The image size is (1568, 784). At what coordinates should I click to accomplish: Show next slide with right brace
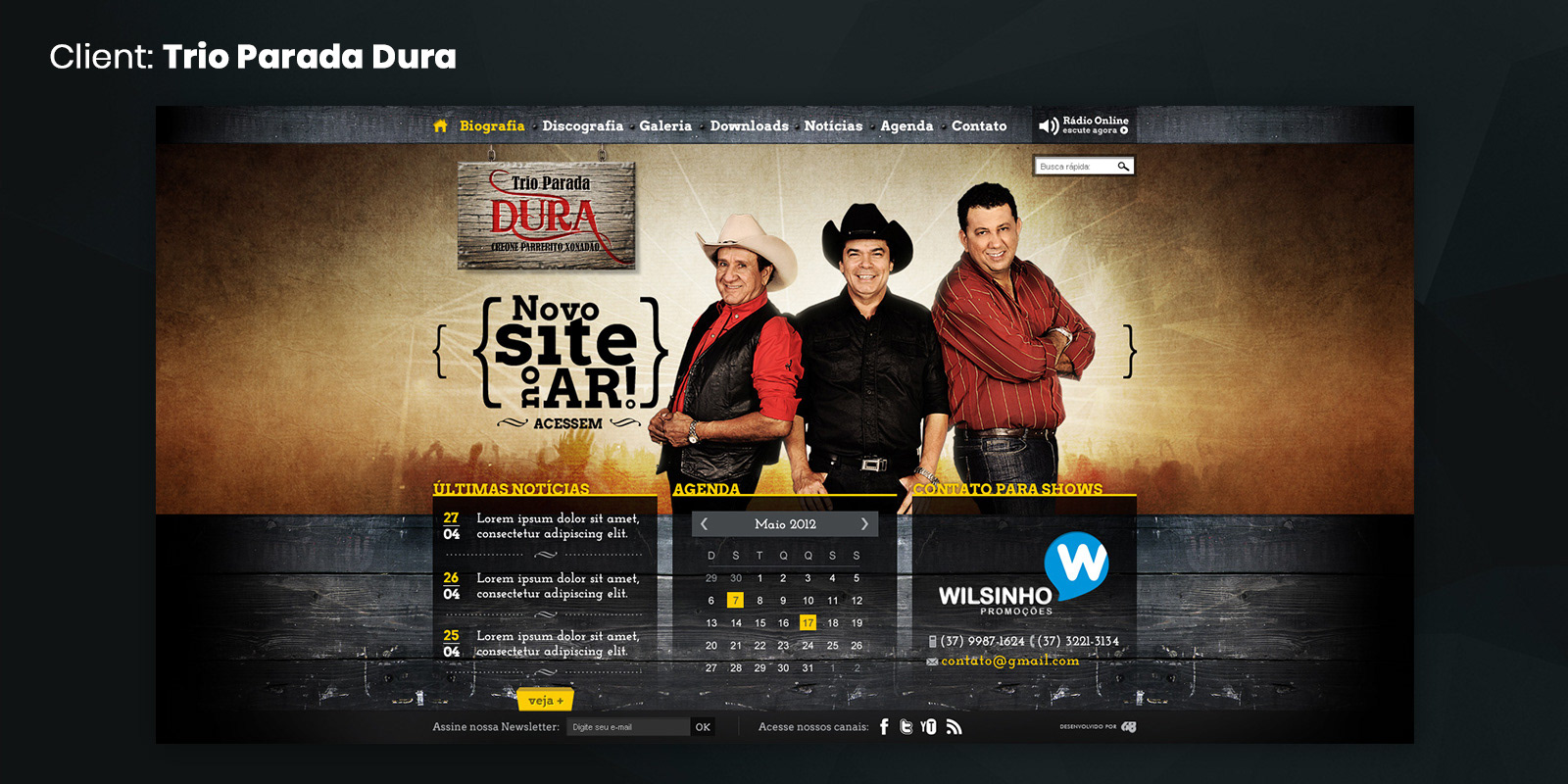click(1130, 352)
